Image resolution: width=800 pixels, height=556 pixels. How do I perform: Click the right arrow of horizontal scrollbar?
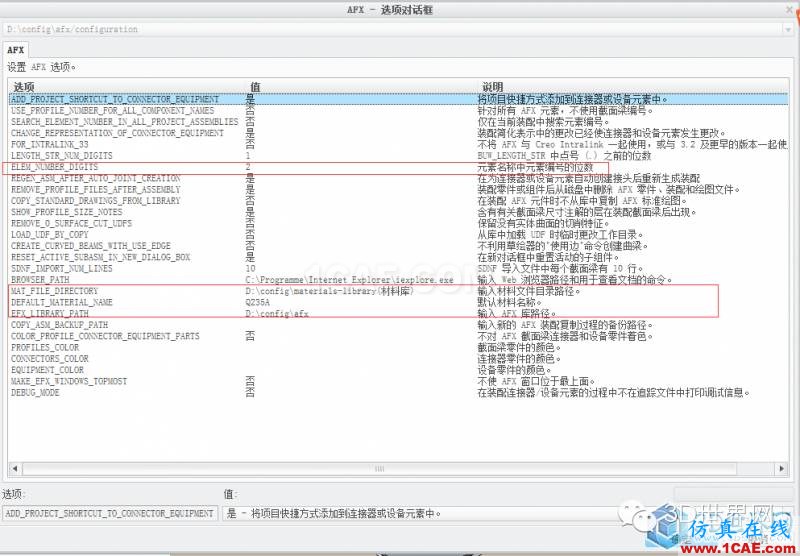[781, 468]
